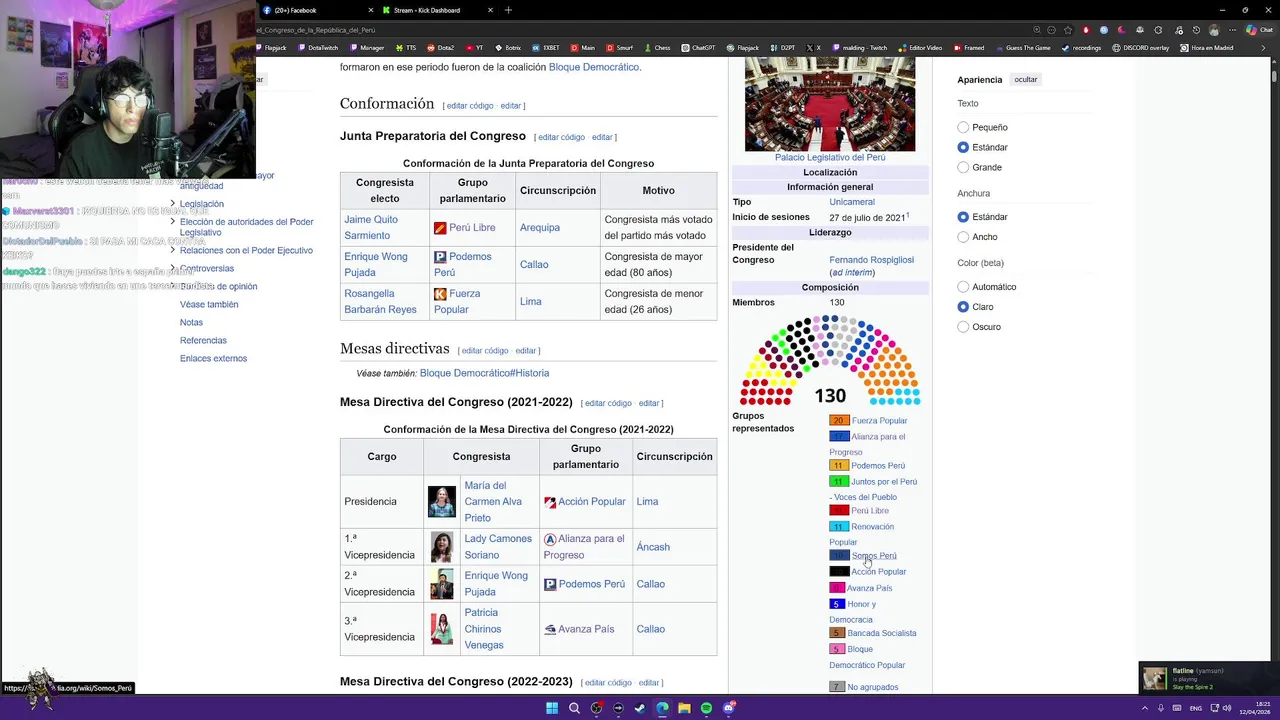Open Véase también in sidebar contents
This screenshot has height=720, width=1280.
[x=209, y=304]
